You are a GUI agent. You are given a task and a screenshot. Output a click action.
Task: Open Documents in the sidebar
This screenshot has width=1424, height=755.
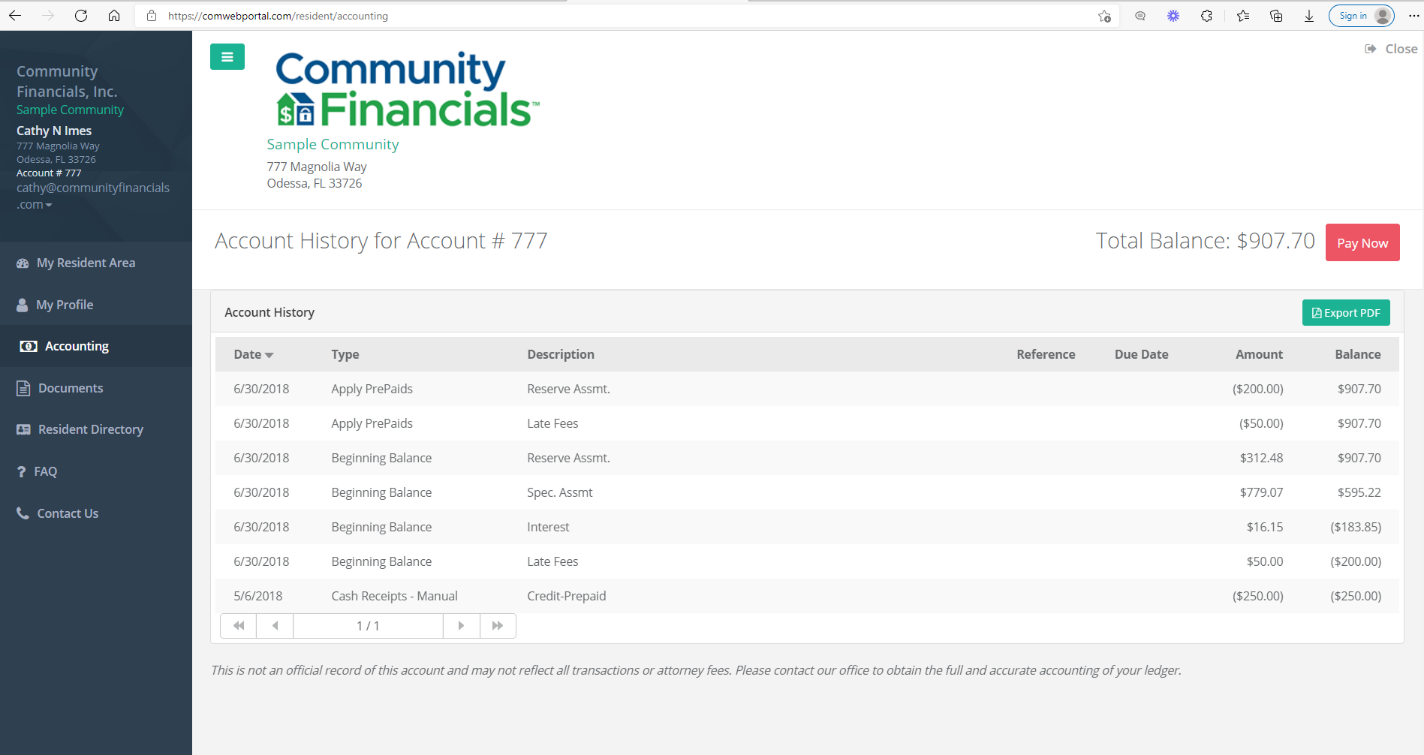(x=70, y=388)
